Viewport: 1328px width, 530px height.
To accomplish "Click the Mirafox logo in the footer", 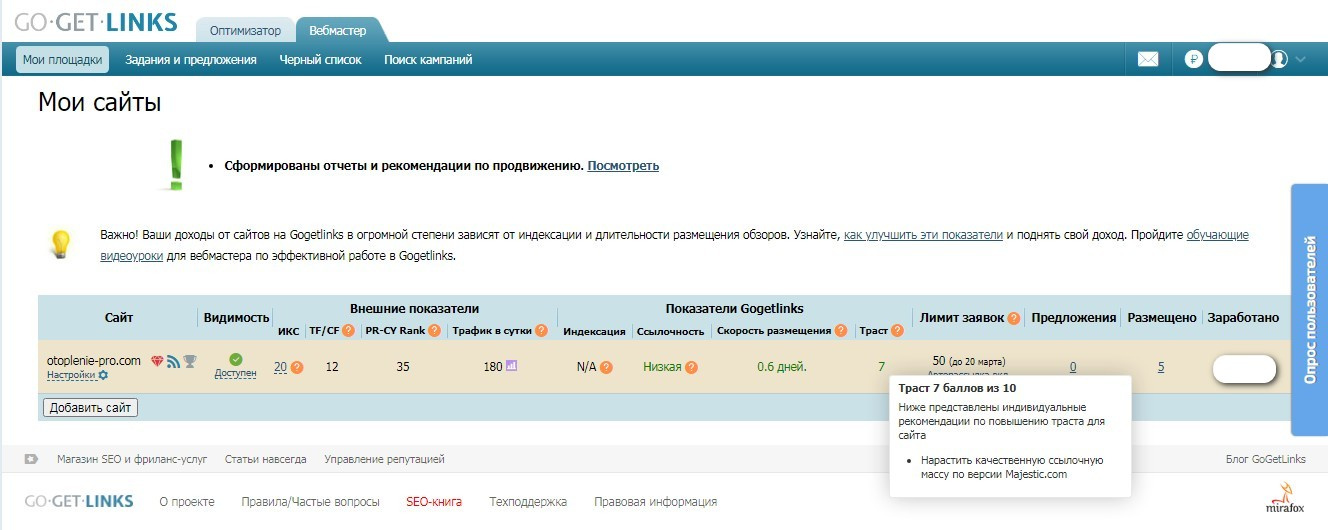I will tap(1284, 497).
